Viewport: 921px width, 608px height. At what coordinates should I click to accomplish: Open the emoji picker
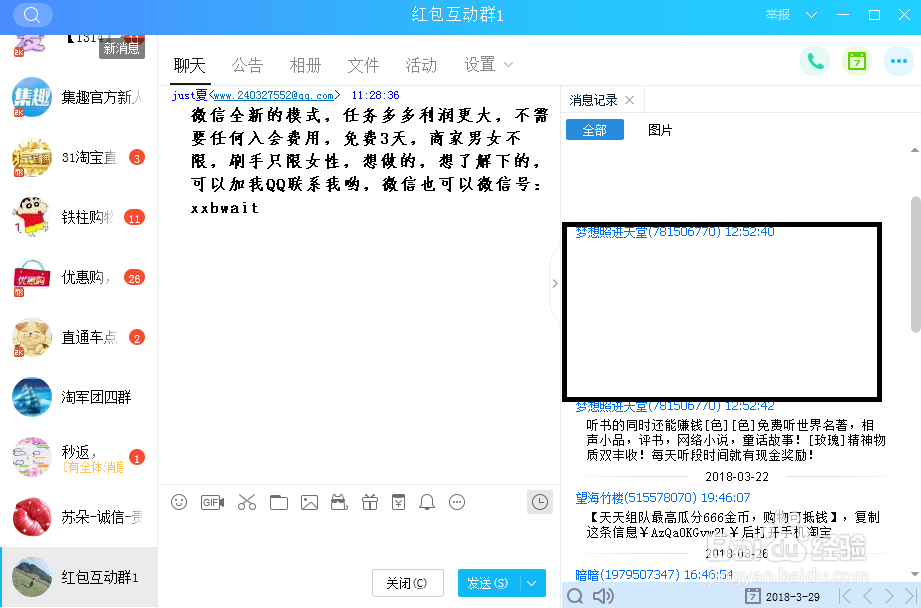[179, 502]
